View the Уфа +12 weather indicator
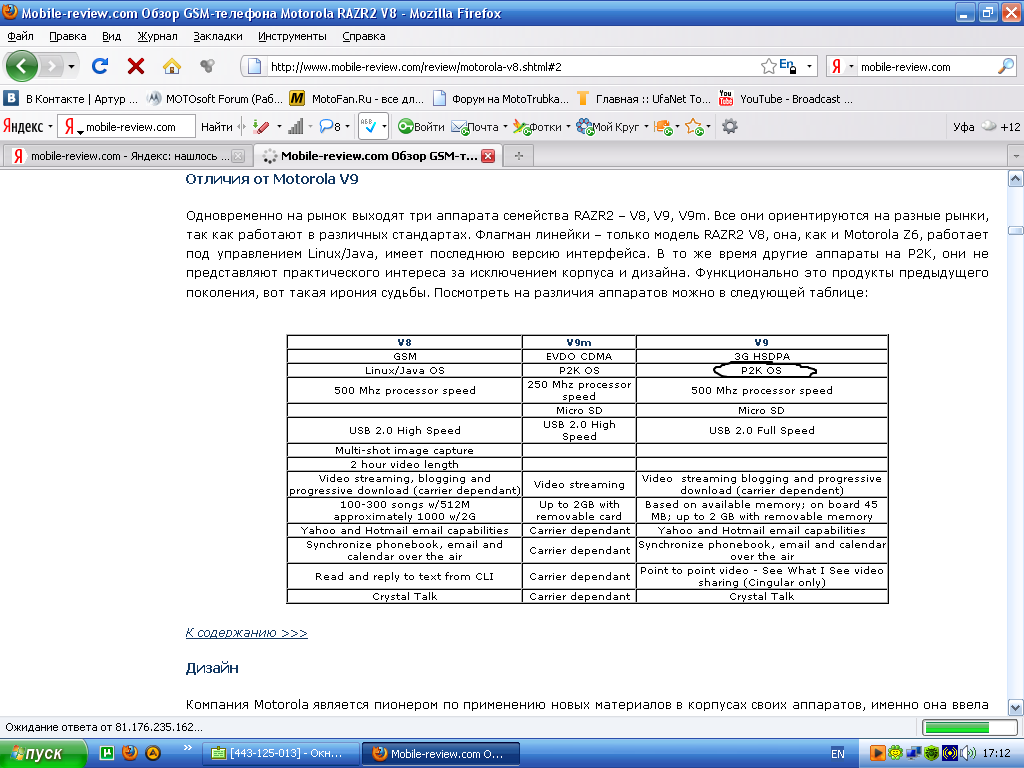This screenshot has width=1024, height=768. tap(986, 127)
